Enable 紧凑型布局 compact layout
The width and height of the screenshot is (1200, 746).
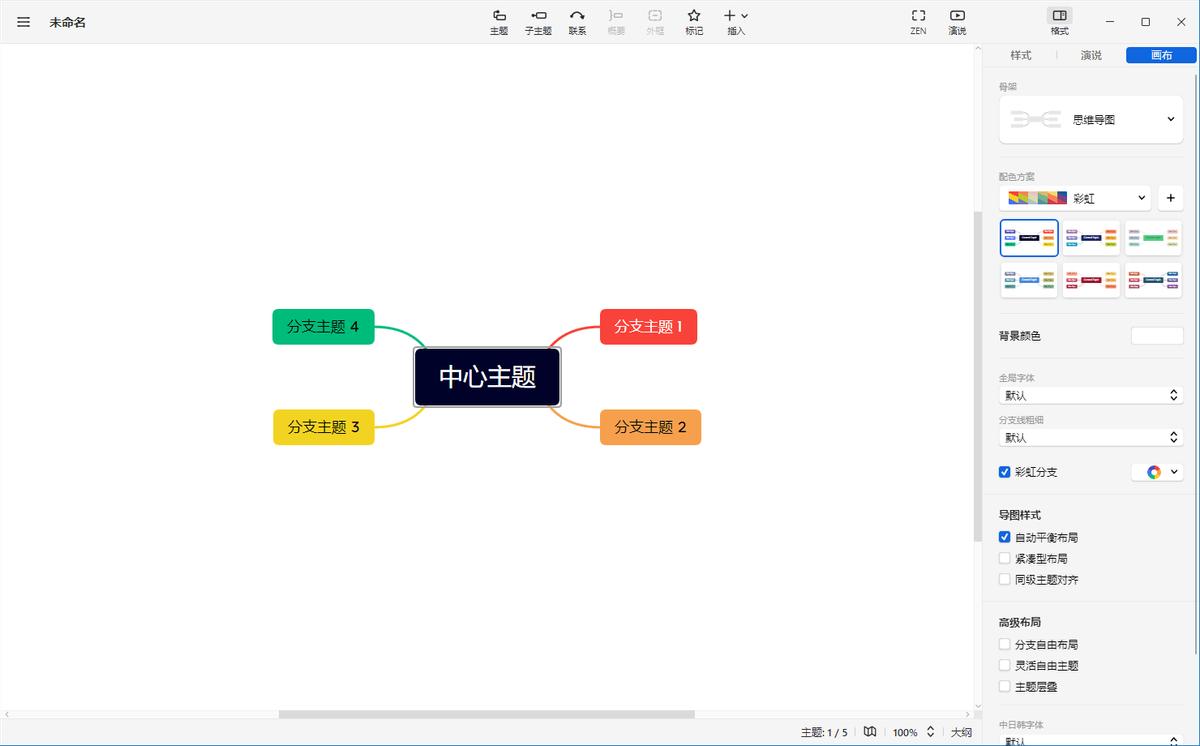tap(1004, 558)
